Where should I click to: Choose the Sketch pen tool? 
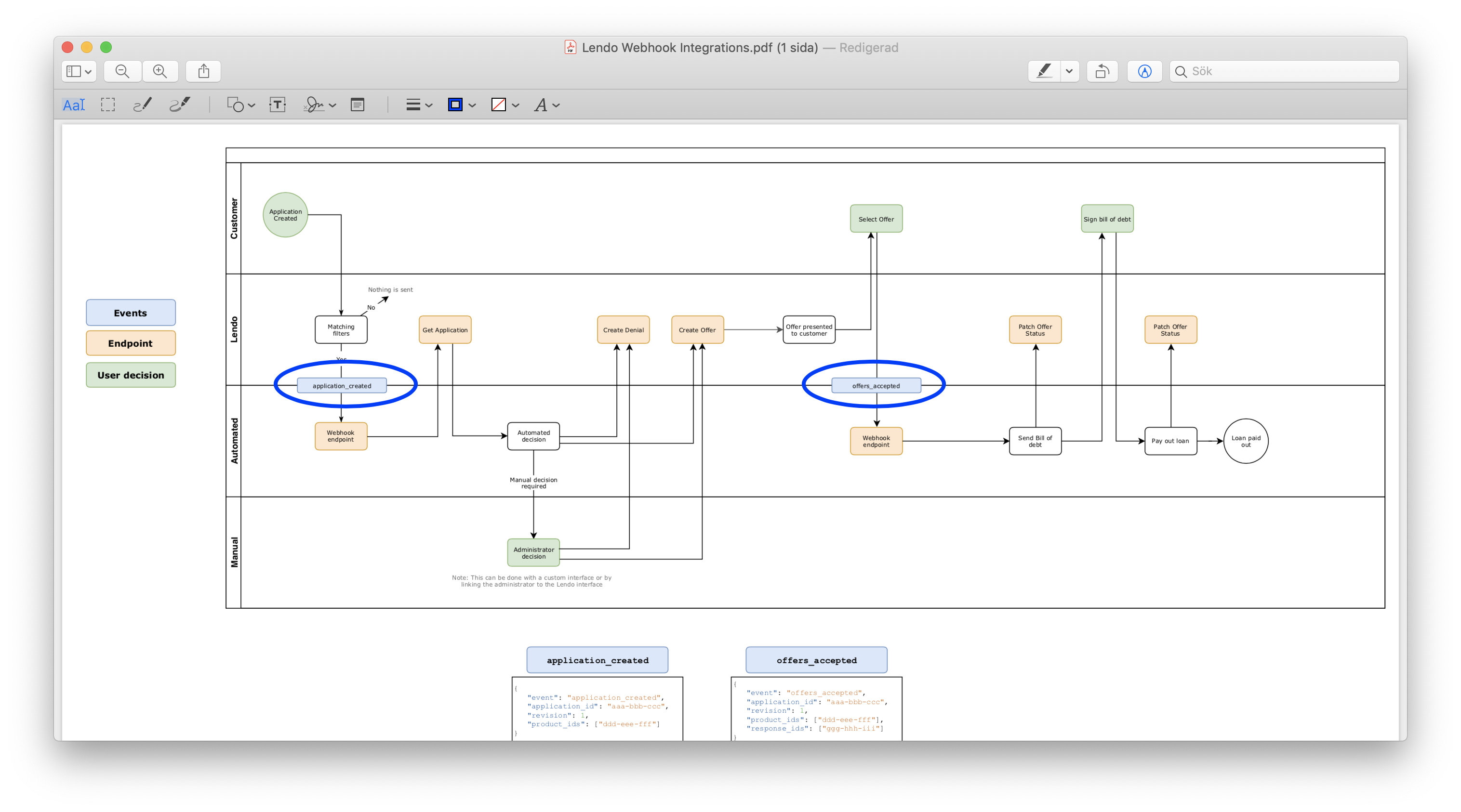point(142,105)
